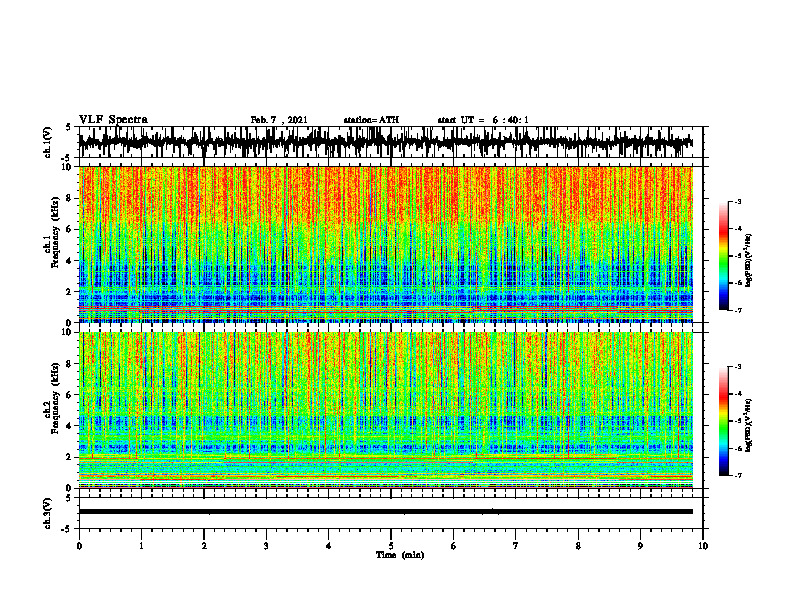This screenshot has width=792, height=612.
Task: Click the "ch.3(V)" axis label
Action: coord(48,514)
